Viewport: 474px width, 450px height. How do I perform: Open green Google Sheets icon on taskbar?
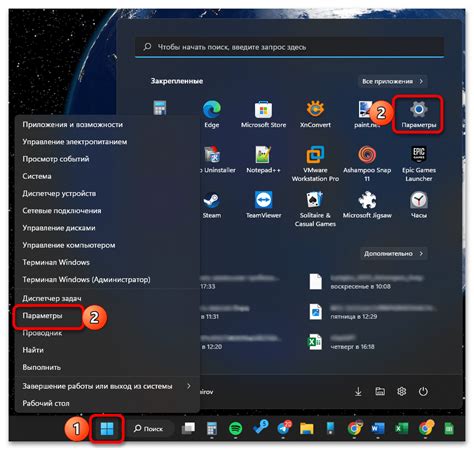click(449, 428)
